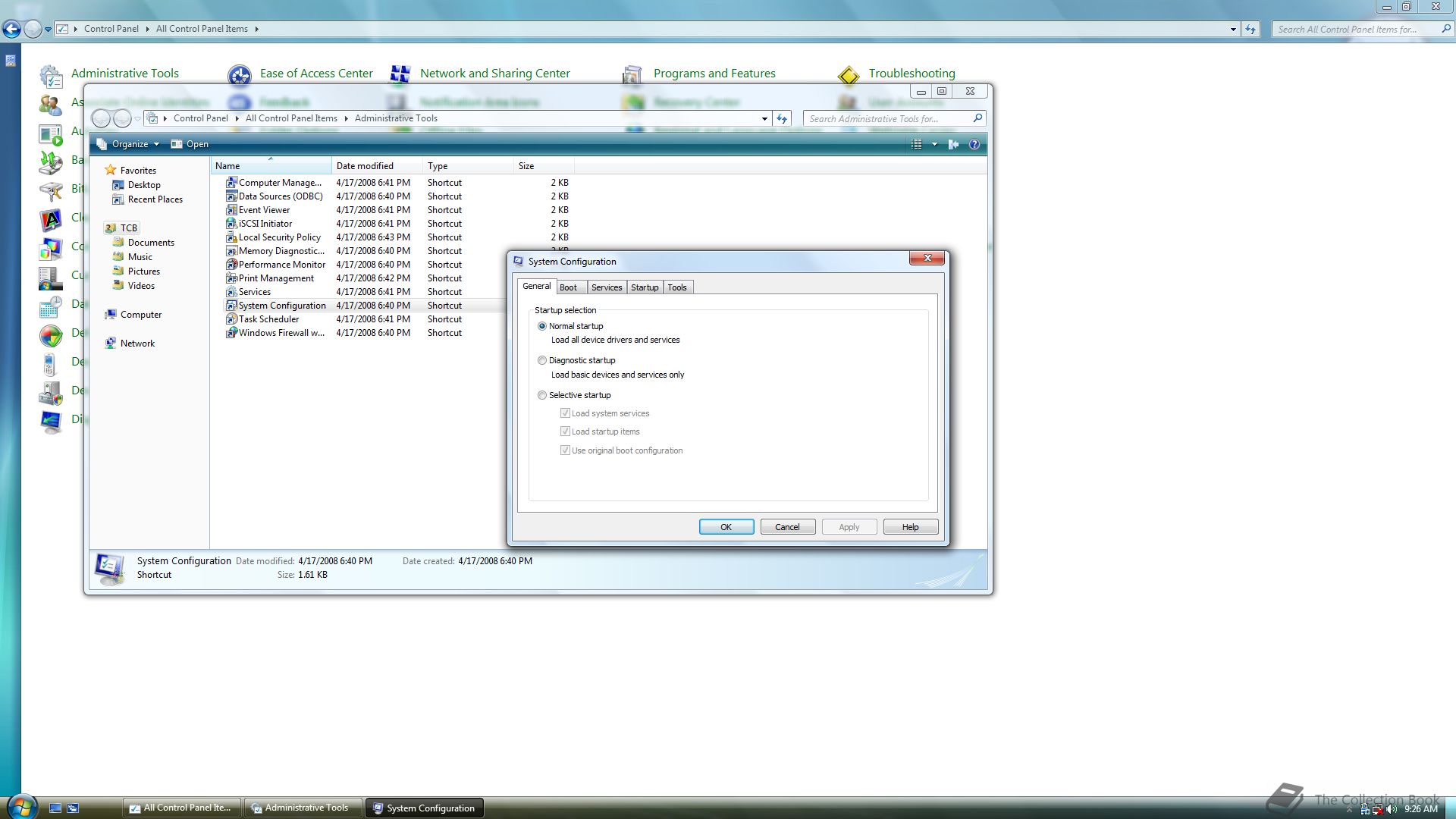Select the Data Sources (ODBC) shortcut icon
This screenshot has height=819, width=1456.
pos(231,196)
